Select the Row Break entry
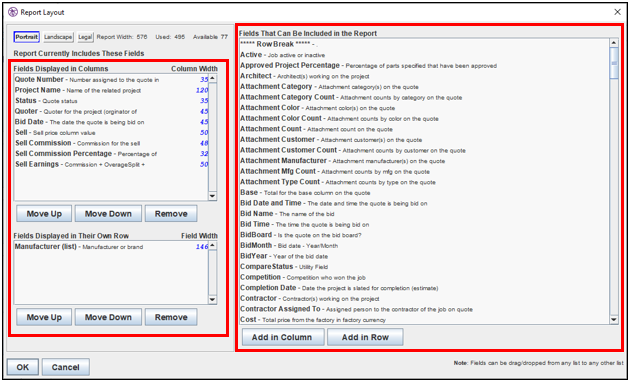This screenshot has width=633, height=385. point(424,44)
